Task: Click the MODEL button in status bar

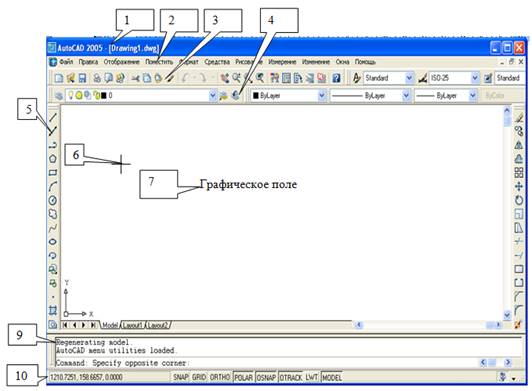Action: coord(332,377)
